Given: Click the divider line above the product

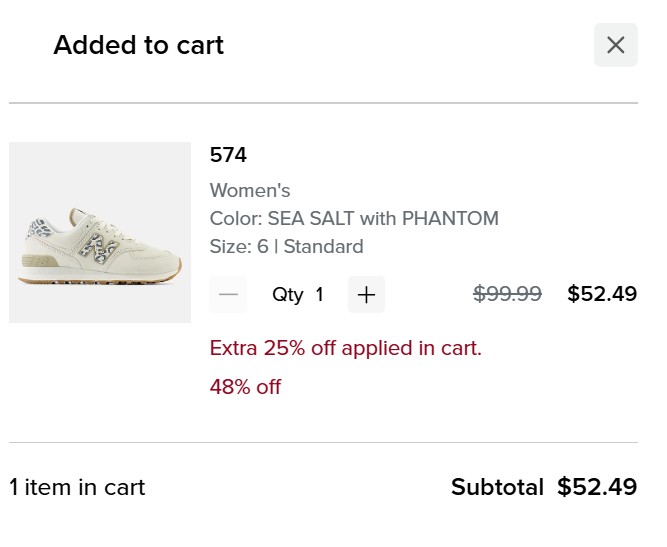Looking at the screenshot, I should (323, 103).
